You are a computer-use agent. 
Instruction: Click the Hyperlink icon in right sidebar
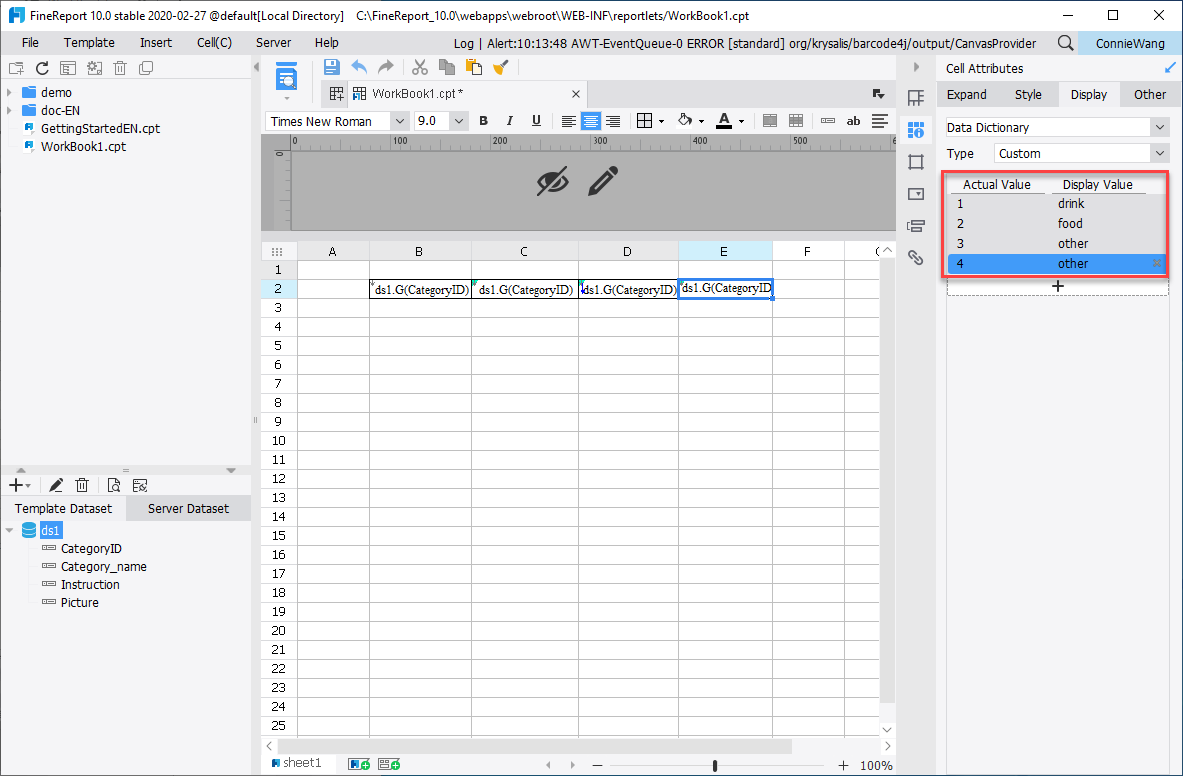click(x=916, y=257)
